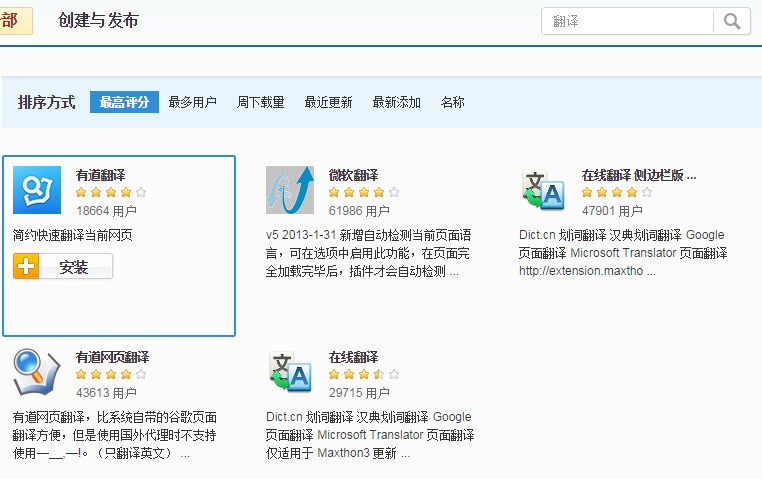Open the 微软翻译 title link
This screenshot has width=762, height=479.
point(353,175)
